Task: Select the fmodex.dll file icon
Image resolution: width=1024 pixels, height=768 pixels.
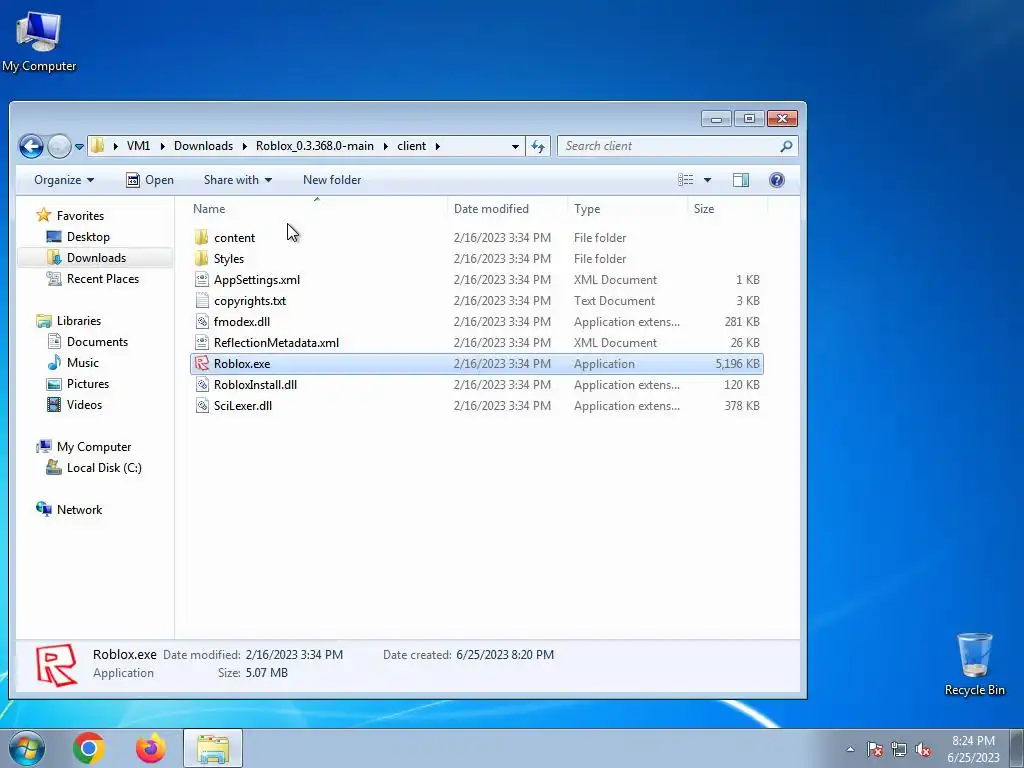Action: coord(202,321)
